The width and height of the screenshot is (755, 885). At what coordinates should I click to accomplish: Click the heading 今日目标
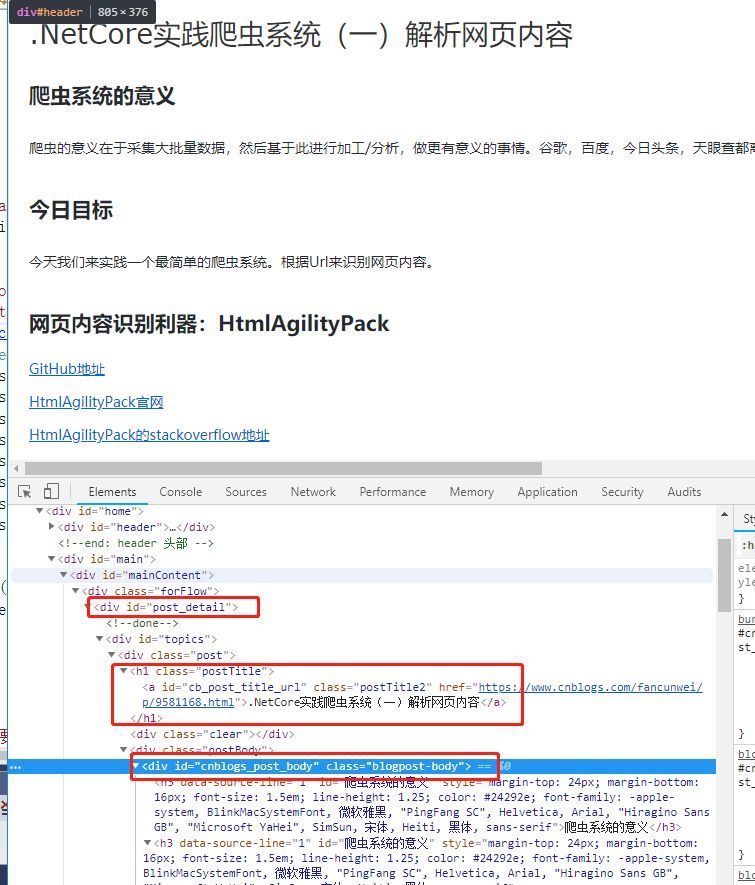pos(71,210)
